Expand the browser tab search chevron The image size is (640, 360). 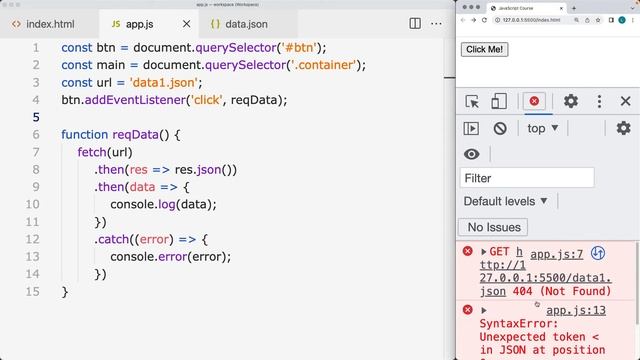tap(633, 8)
